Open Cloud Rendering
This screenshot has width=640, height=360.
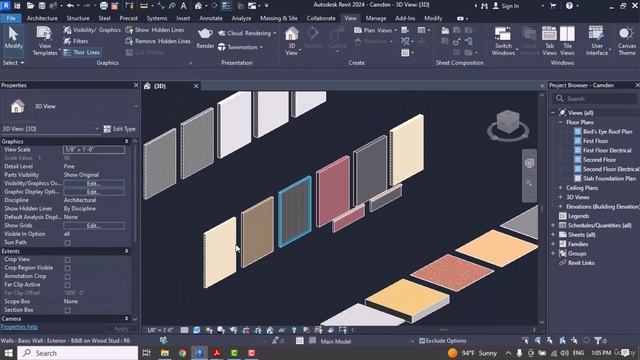click(x=247, y=33)
